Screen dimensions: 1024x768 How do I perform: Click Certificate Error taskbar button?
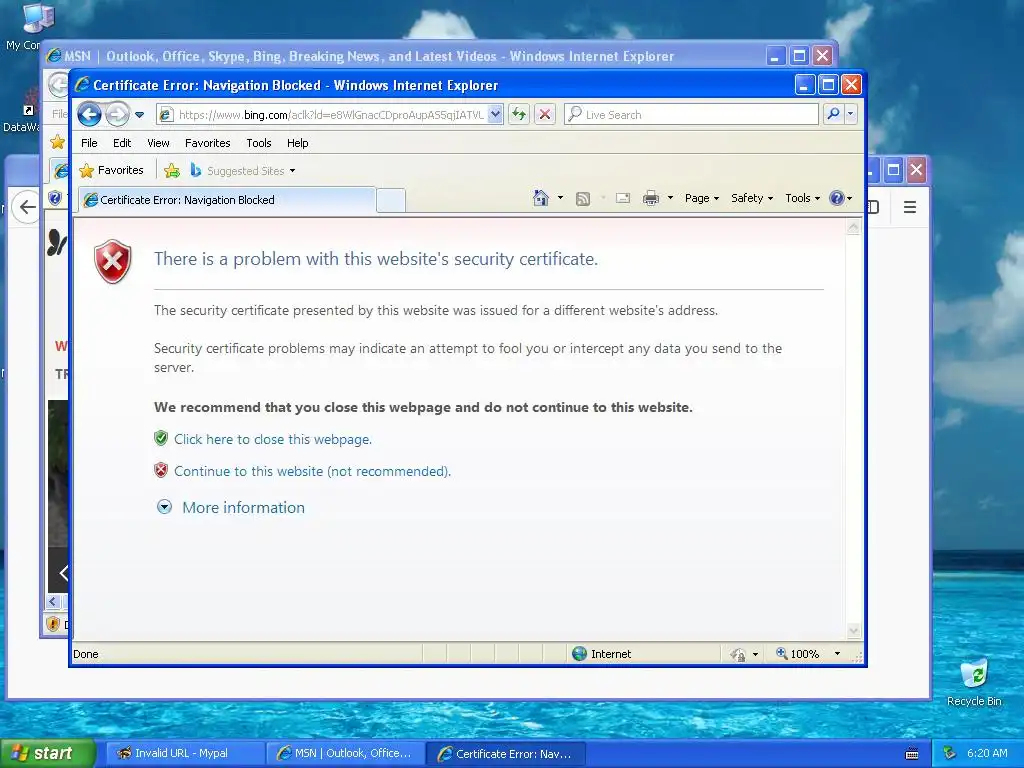coord(506,754)
